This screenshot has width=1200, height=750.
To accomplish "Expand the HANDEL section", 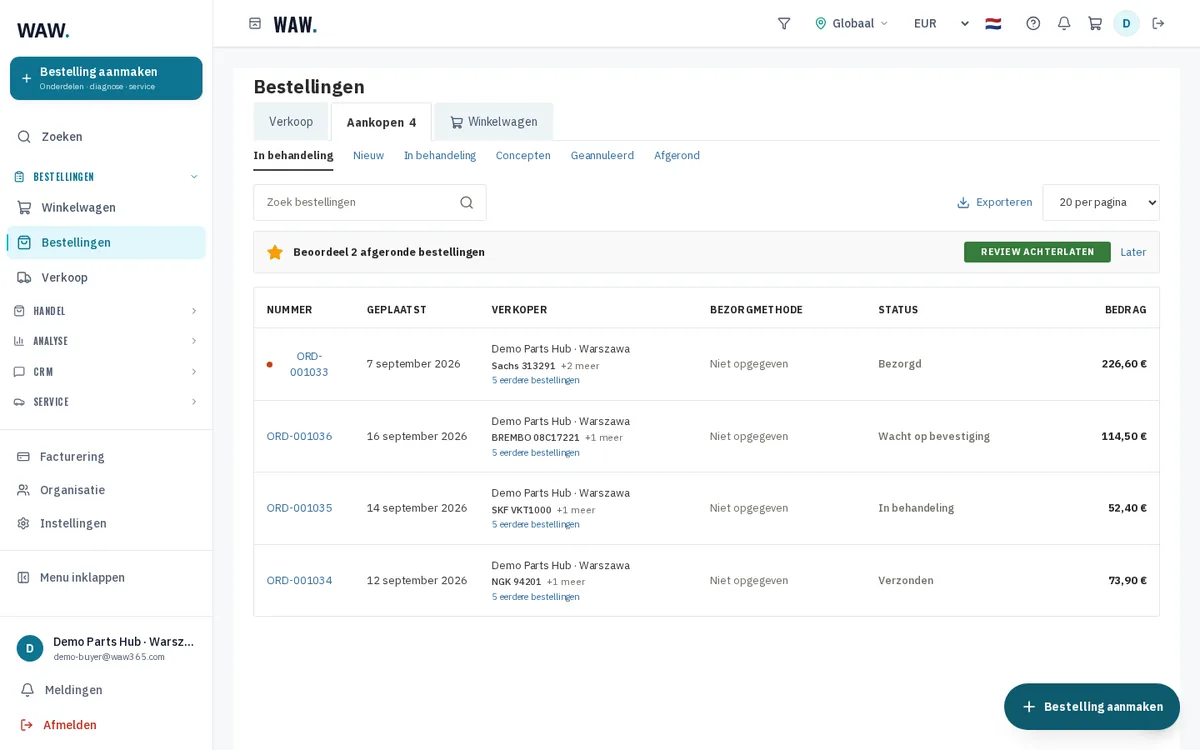I will (x=106, y=311).
